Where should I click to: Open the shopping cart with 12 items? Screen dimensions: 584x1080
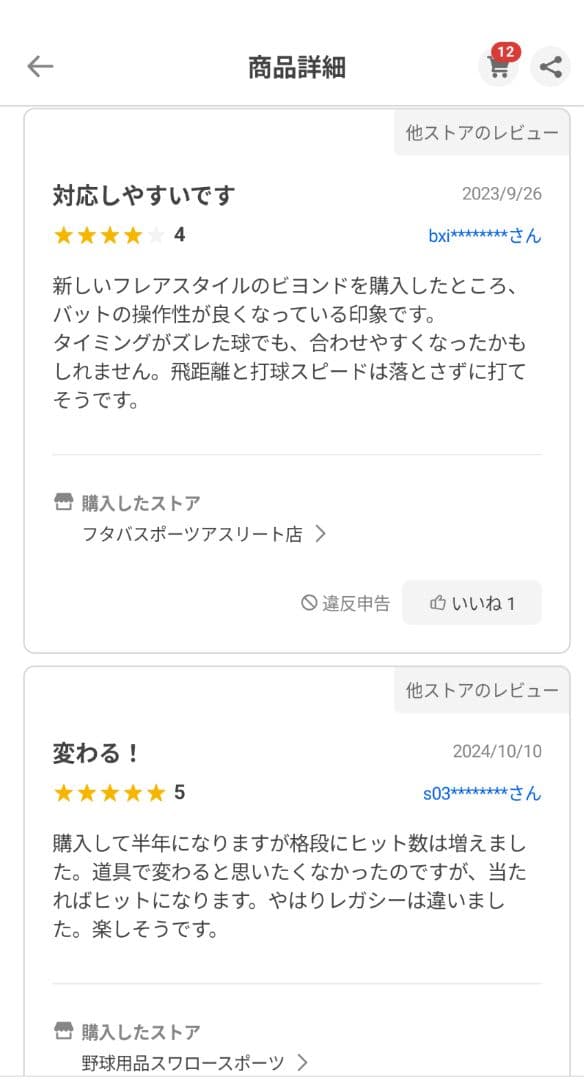(498, 66)
